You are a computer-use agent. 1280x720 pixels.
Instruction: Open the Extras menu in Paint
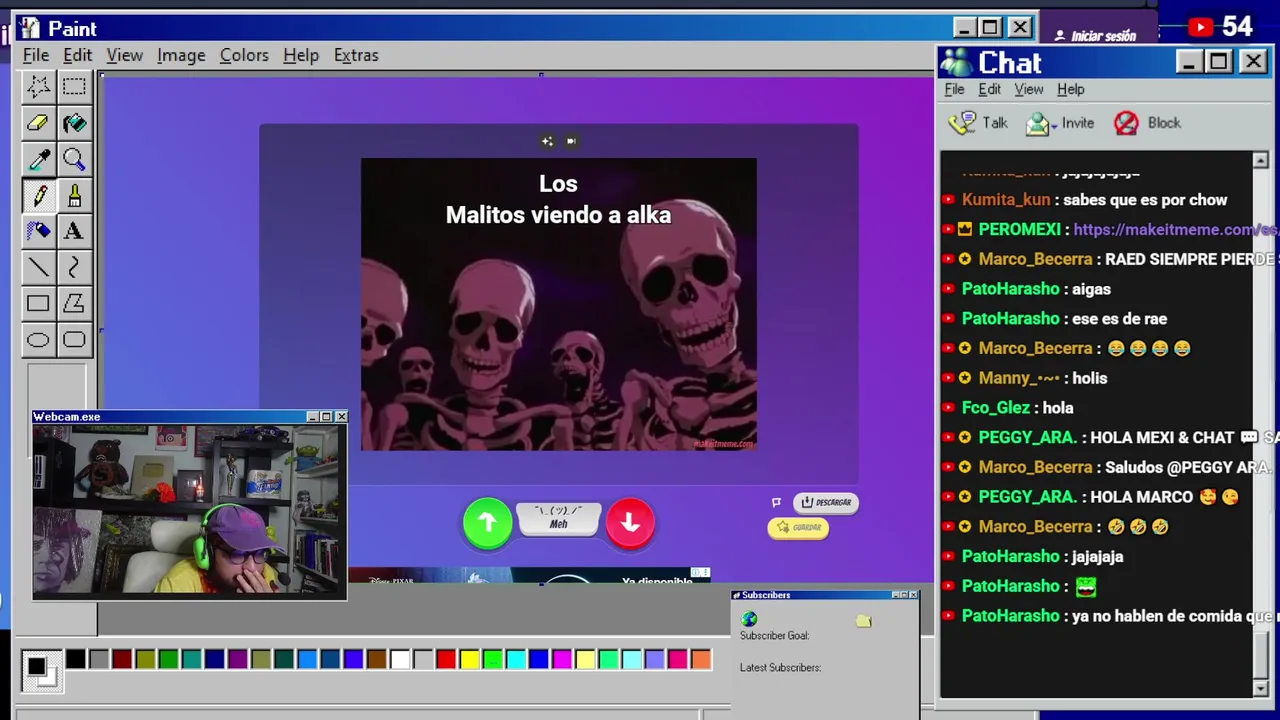tap(356, 55)
